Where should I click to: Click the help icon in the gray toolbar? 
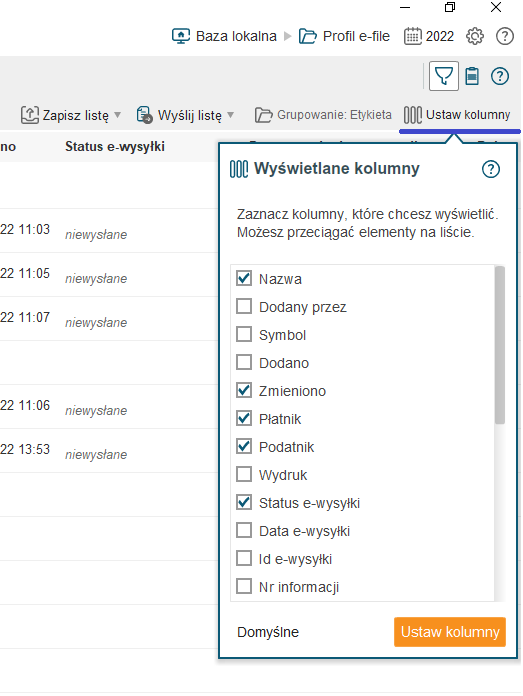500,76
